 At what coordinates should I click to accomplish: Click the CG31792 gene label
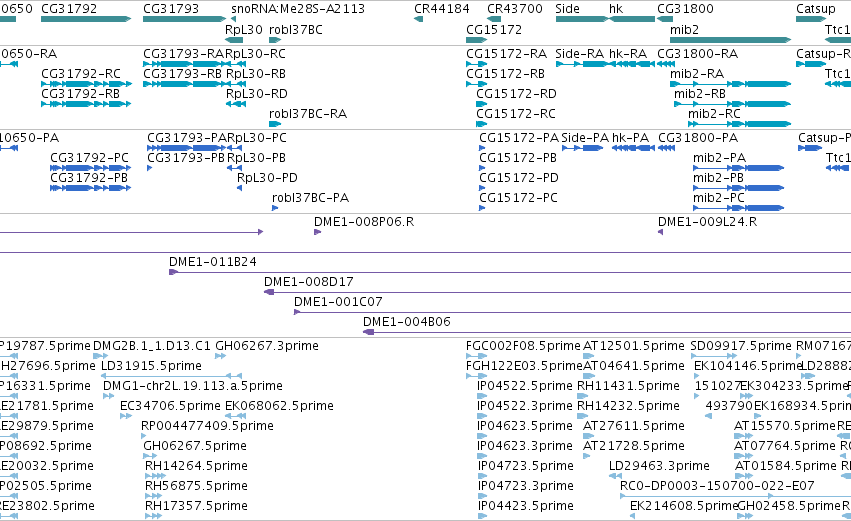point(69,9)
